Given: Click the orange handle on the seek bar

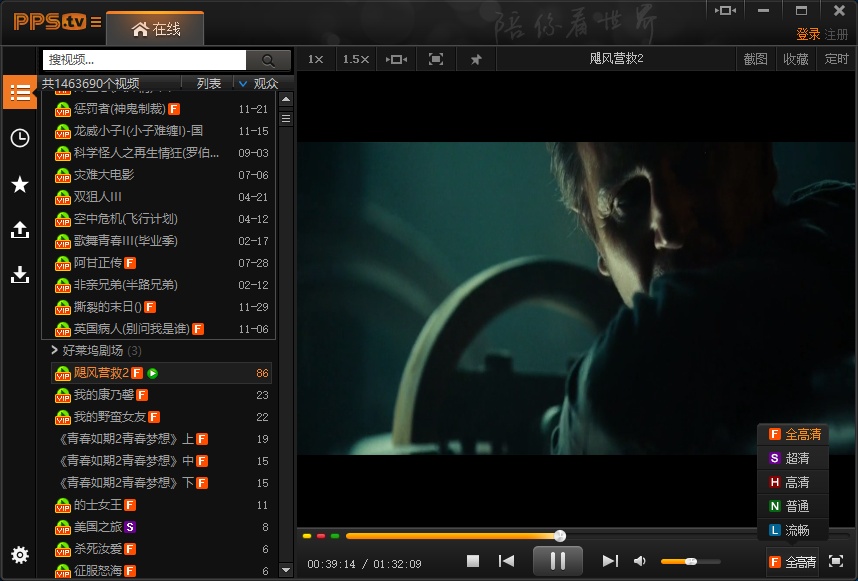Looking at the screenshot, I should click(x=560, y=536).
